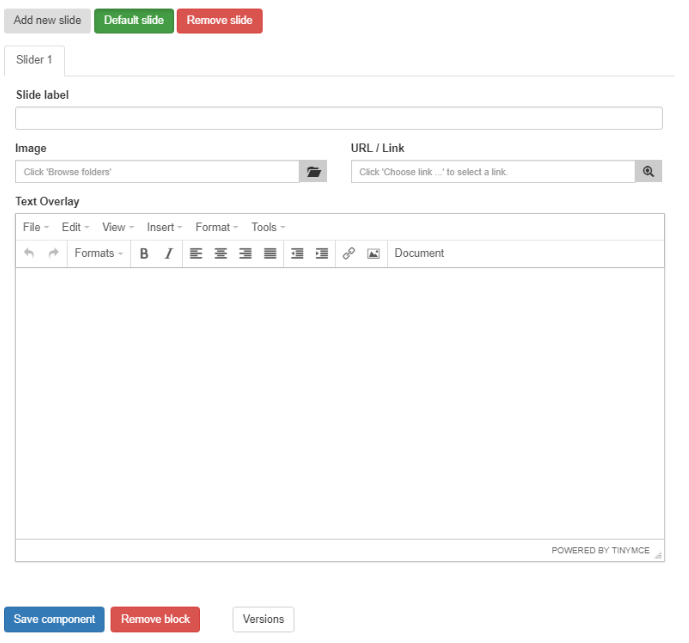Switch to the Slider 1 tab

point(34,60)
